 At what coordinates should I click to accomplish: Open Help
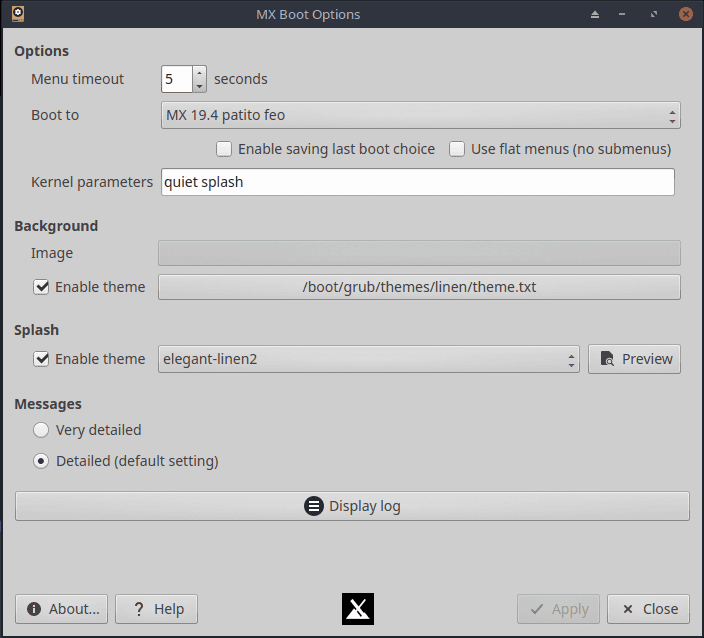pos(156,609)
